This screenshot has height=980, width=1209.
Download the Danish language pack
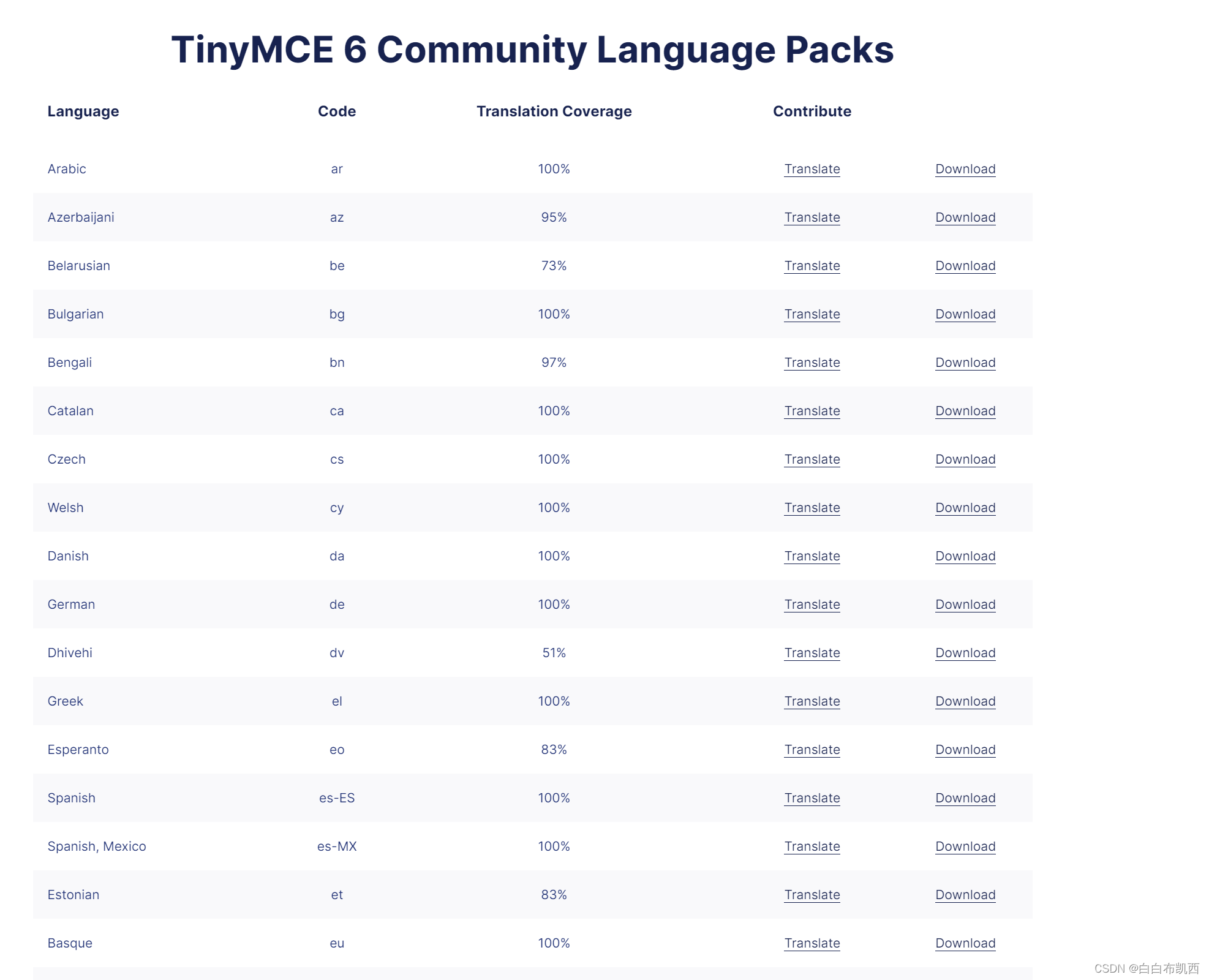coord(965,556)
